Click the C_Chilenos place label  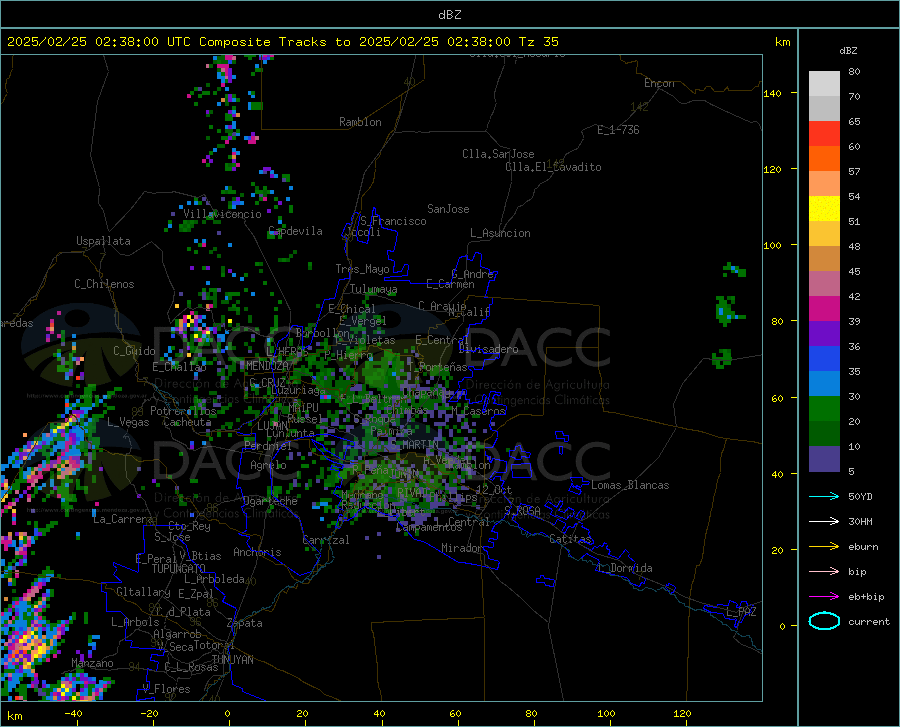[x=104, y=284]
